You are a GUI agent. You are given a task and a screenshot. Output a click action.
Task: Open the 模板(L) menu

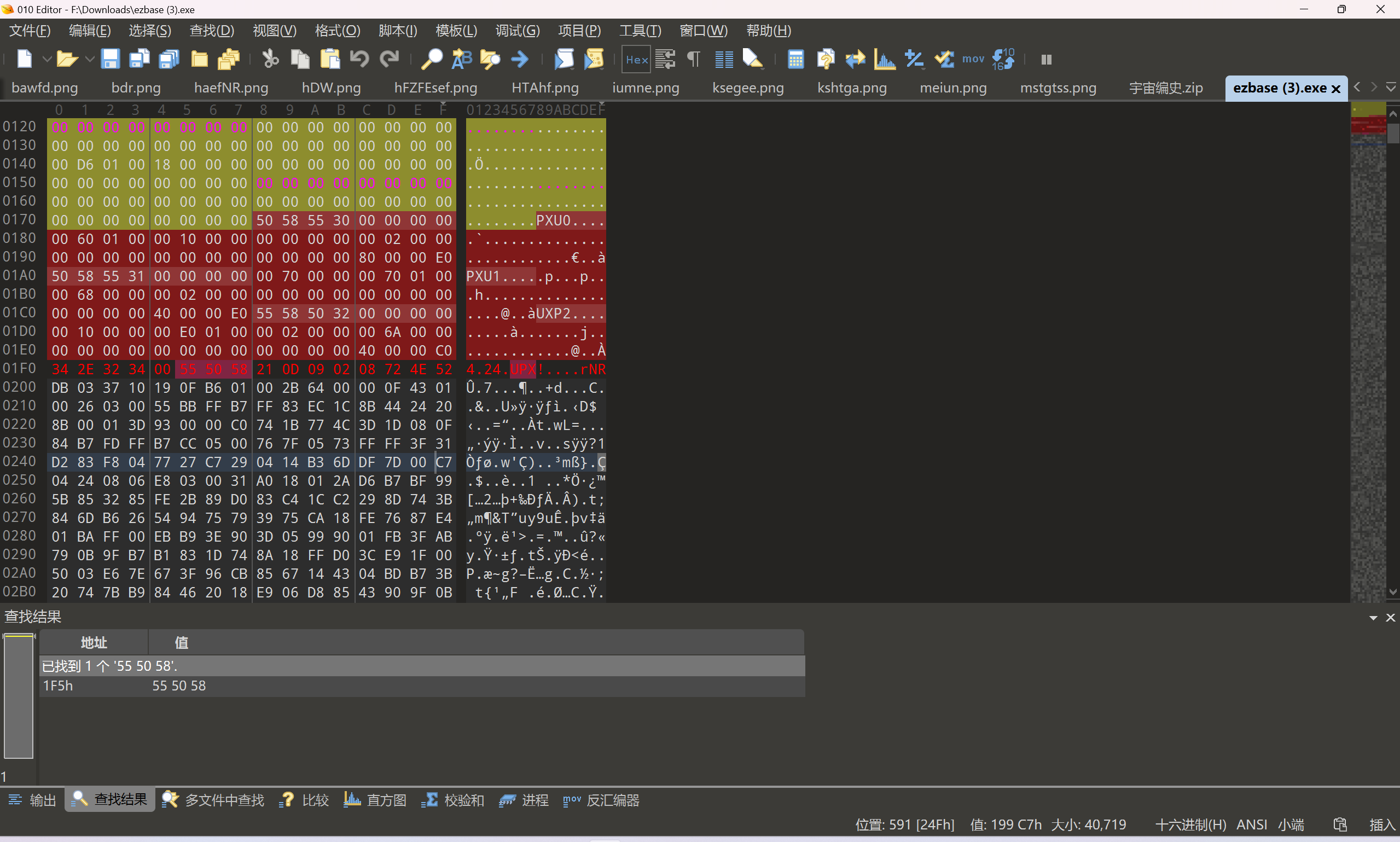click(456, 31)
